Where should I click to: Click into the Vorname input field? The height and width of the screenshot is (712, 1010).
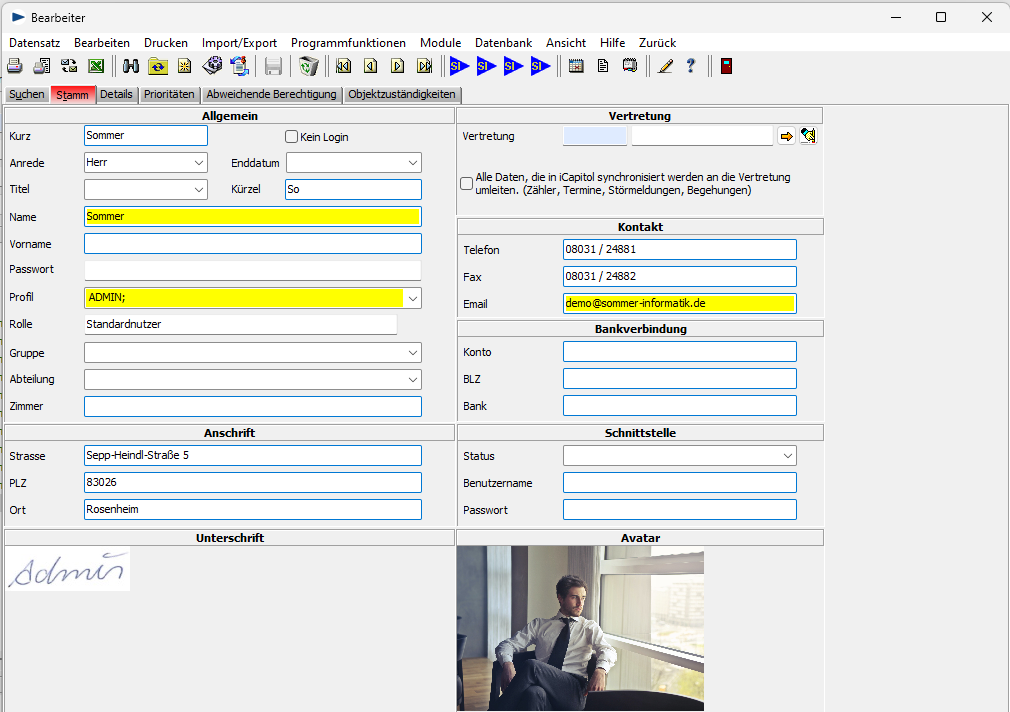coord(252,244)
